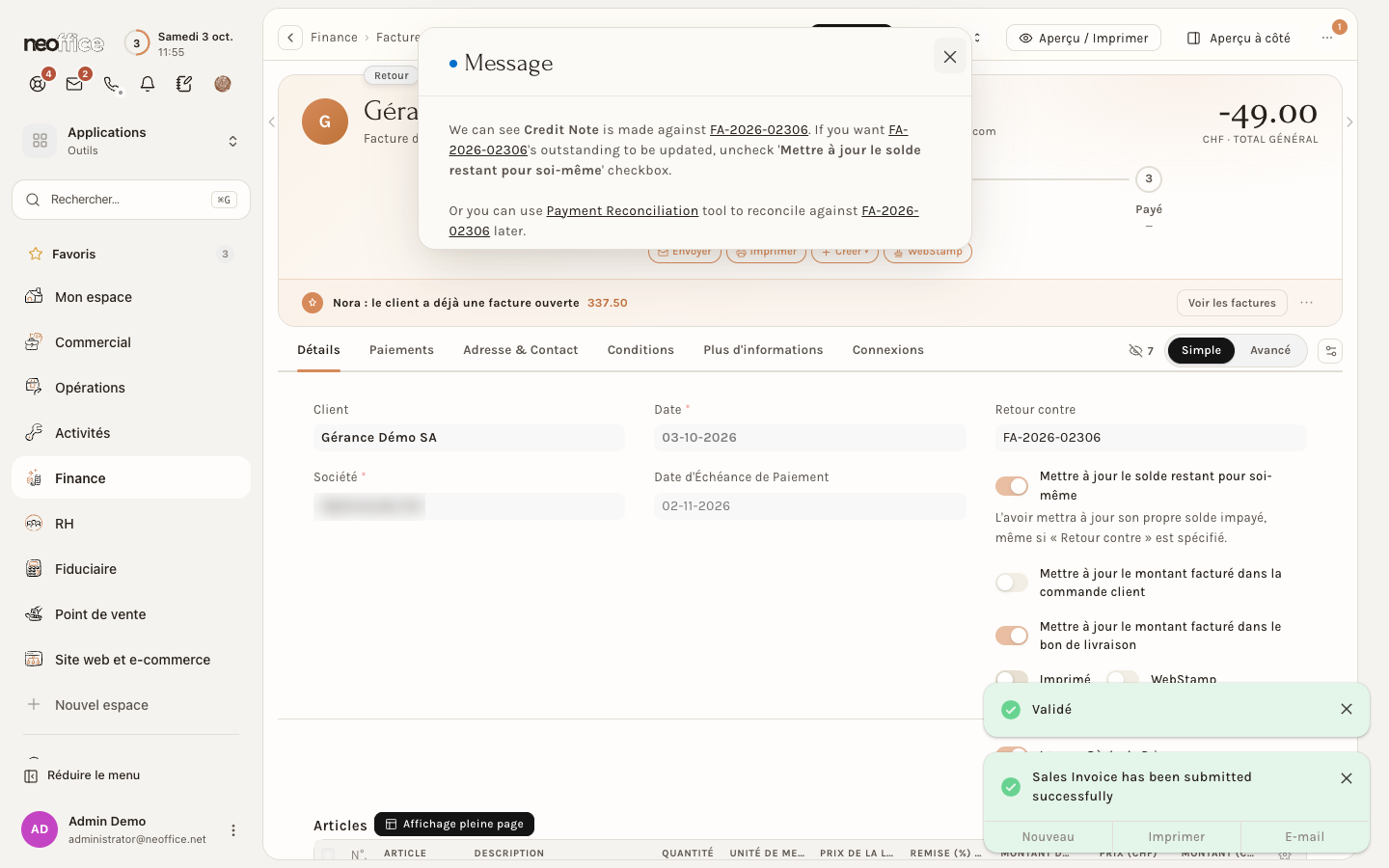Image resolution: width=1389 pixels, height=868 pixels.
Task: Open the Payment Reconciliation link
Action: pos(622,210)
